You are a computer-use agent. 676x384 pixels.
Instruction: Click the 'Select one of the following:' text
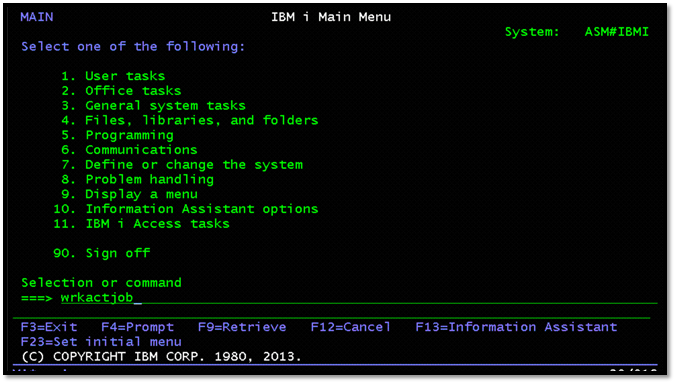(x=133, y=47)
